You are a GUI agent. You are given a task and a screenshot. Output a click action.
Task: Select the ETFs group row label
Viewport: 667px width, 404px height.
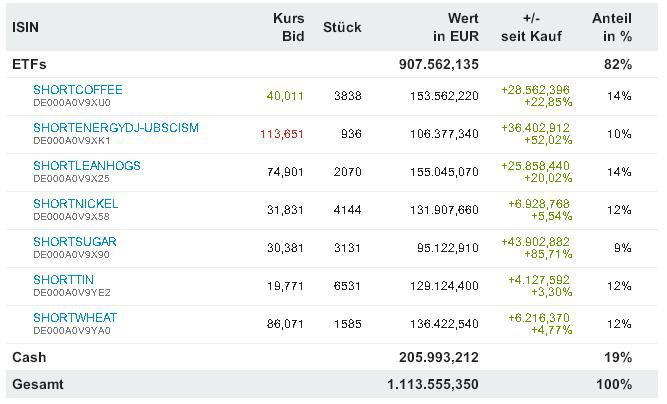[x=29, y=64]
